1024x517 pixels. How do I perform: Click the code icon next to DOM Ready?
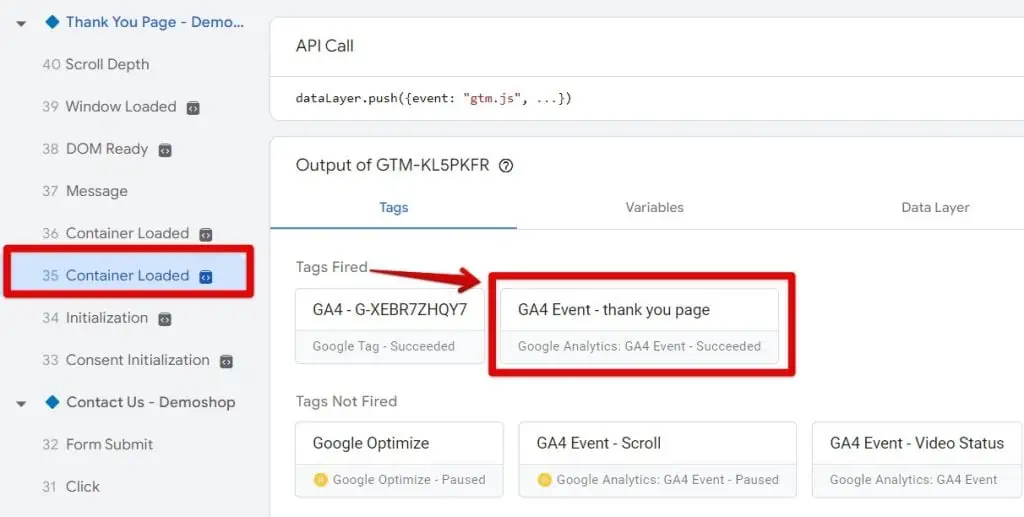tap(165, 150)
